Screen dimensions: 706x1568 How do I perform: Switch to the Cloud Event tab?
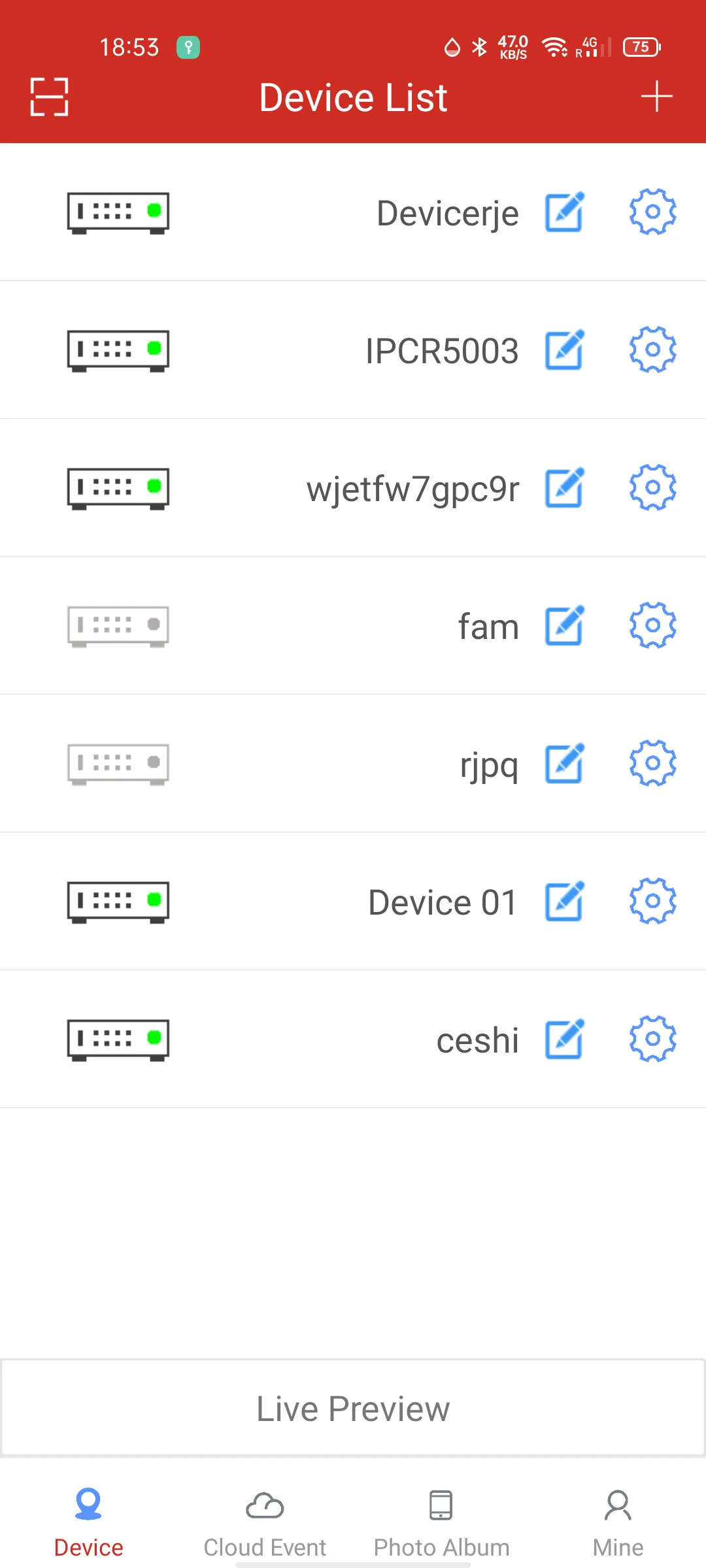265,1522
